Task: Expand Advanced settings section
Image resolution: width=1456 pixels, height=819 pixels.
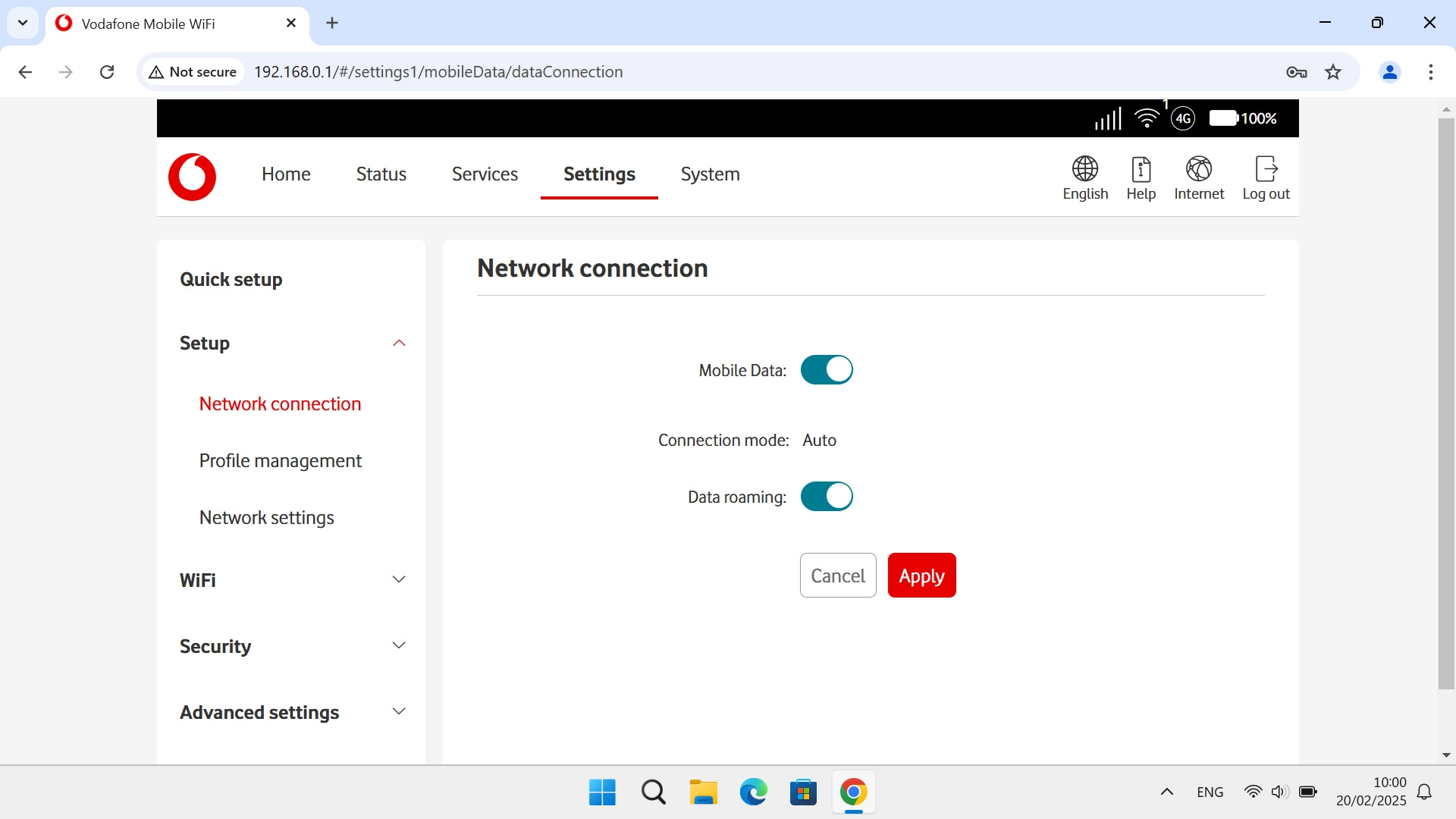Action: tap(399, 712)
